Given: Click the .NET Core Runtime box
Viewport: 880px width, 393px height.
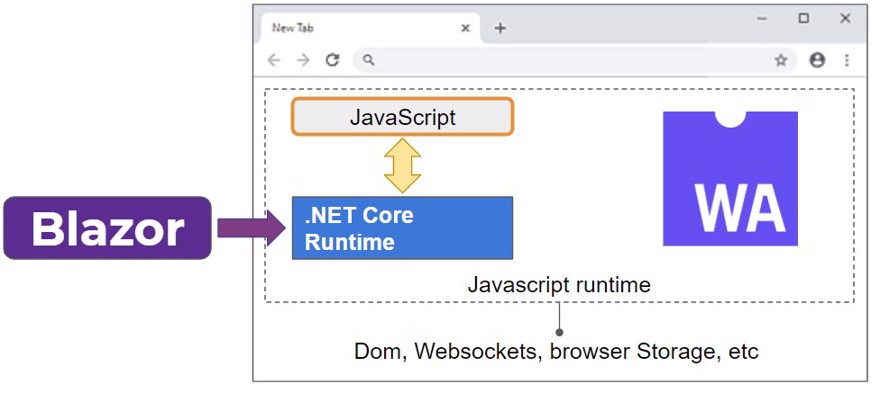Looking at the screenshot, I should pos(402,228).
